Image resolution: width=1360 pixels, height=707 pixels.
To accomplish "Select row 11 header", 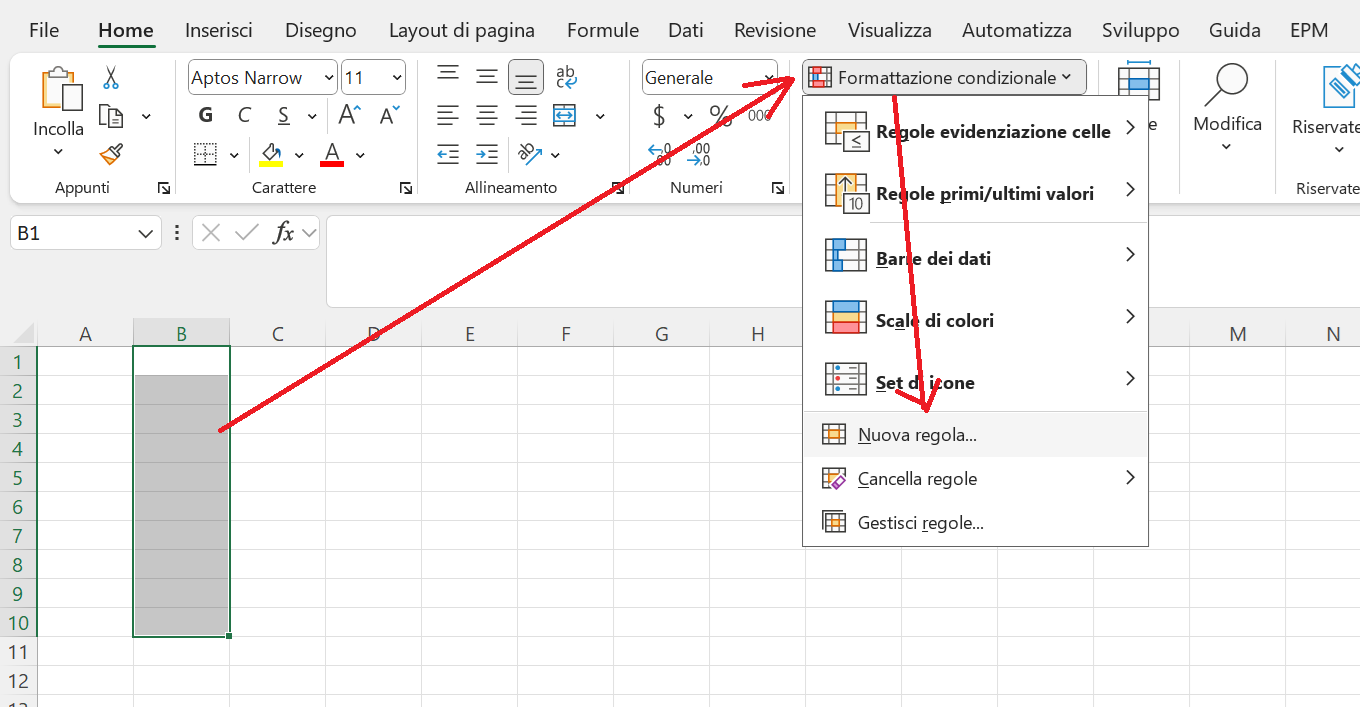I will (18, 652).
